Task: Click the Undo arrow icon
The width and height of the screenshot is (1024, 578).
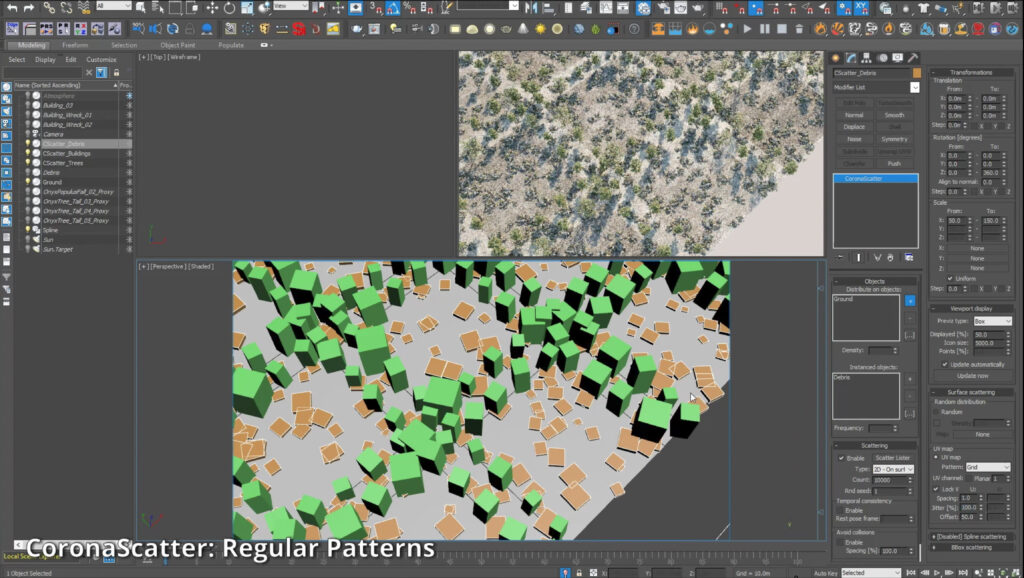Action: coord(12,8)
